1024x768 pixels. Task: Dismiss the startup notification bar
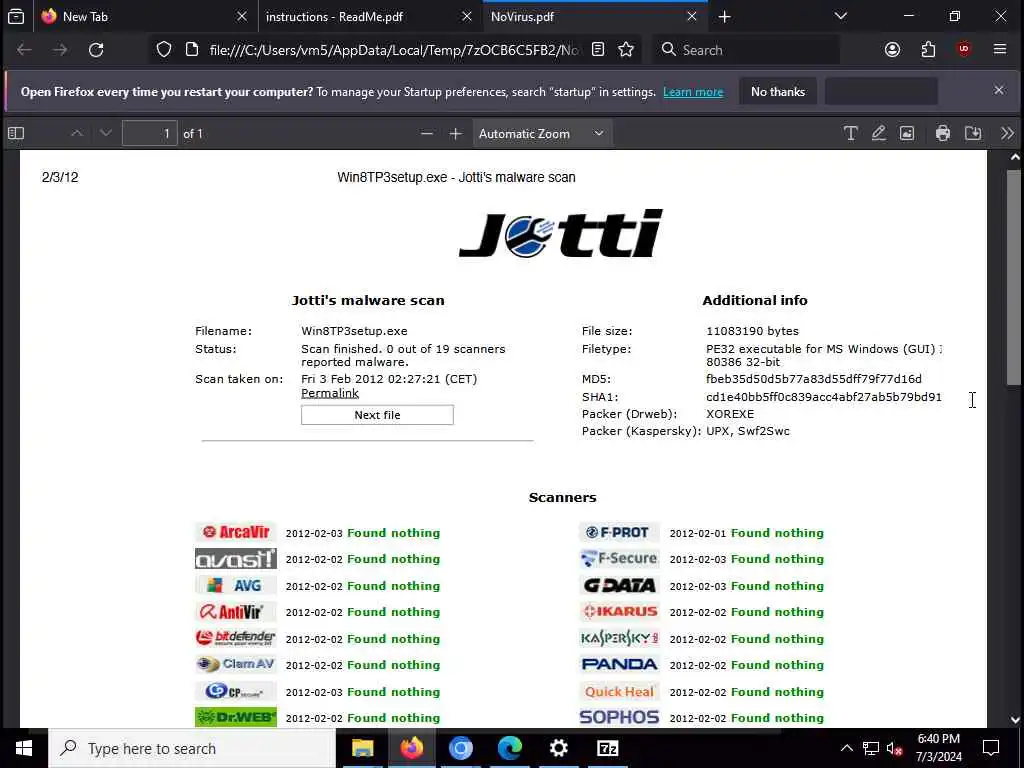click(x=999, y=91)
